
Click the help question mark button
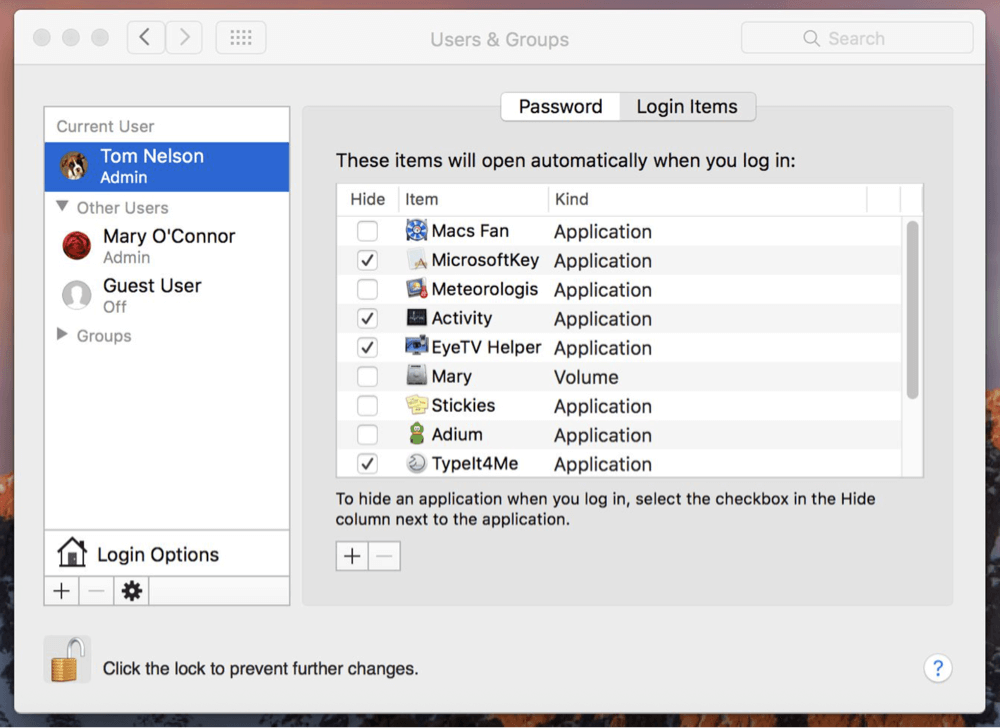click(x=937, y=668)
